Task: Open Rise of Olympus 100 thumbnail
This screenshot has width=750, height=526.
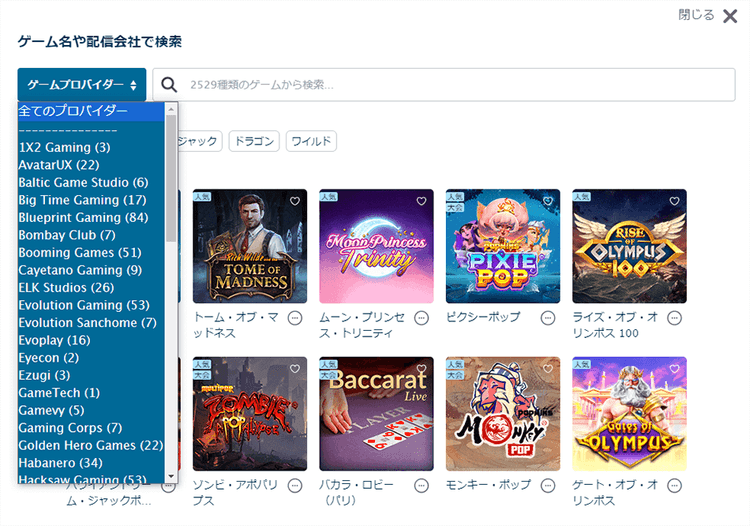Action: pos(629,246)
